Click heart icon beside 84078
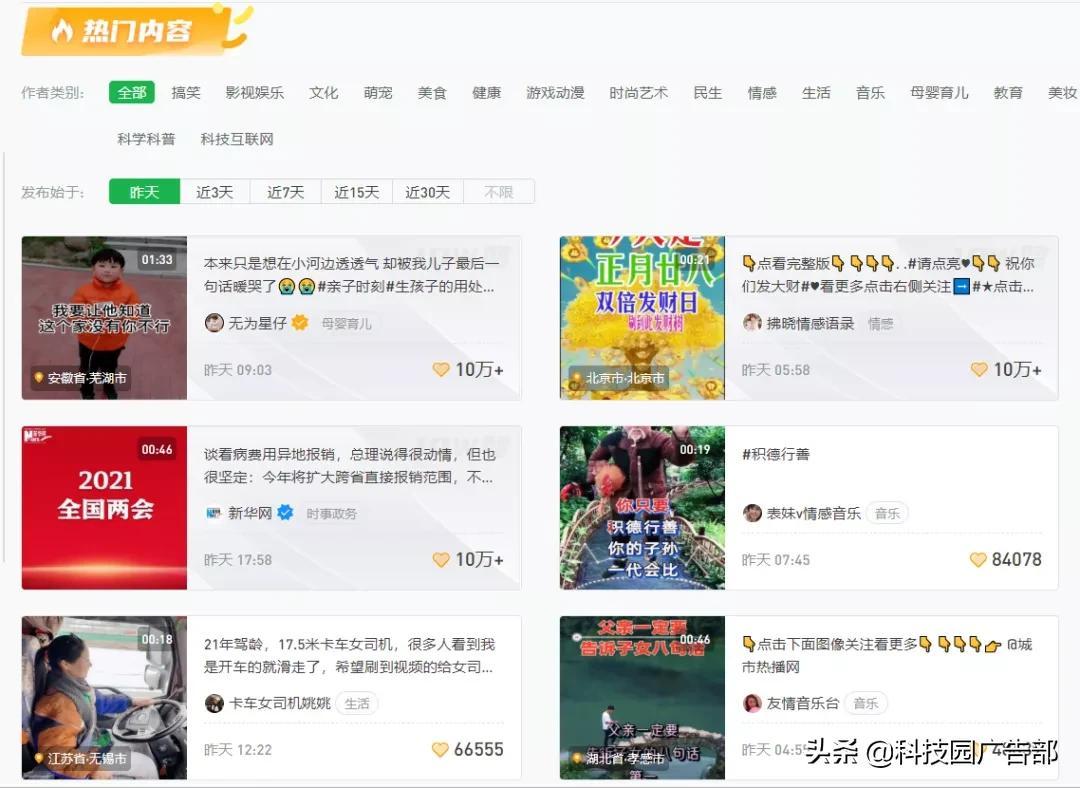Screen dimensions: 1080x788 click(978, 560)
